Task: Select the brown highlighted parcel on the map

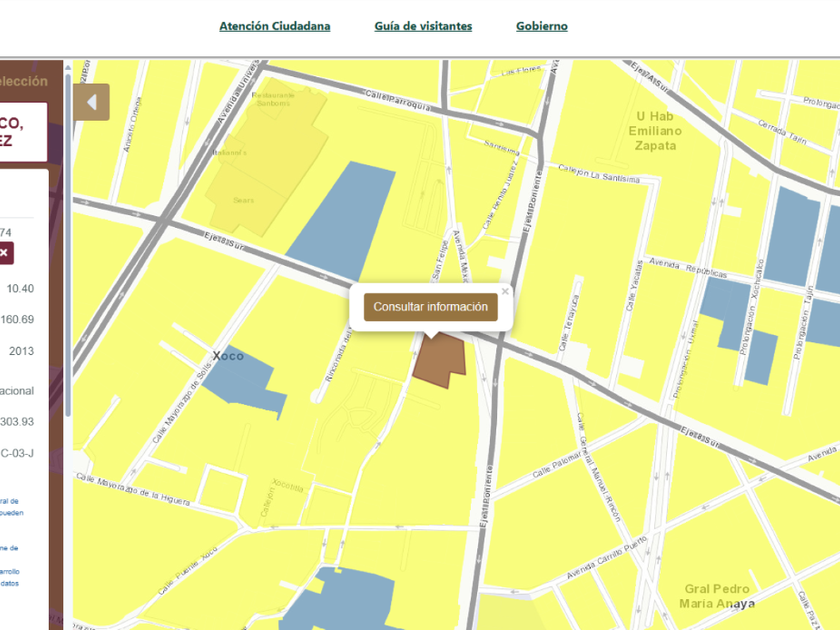Action: [440, 359]
